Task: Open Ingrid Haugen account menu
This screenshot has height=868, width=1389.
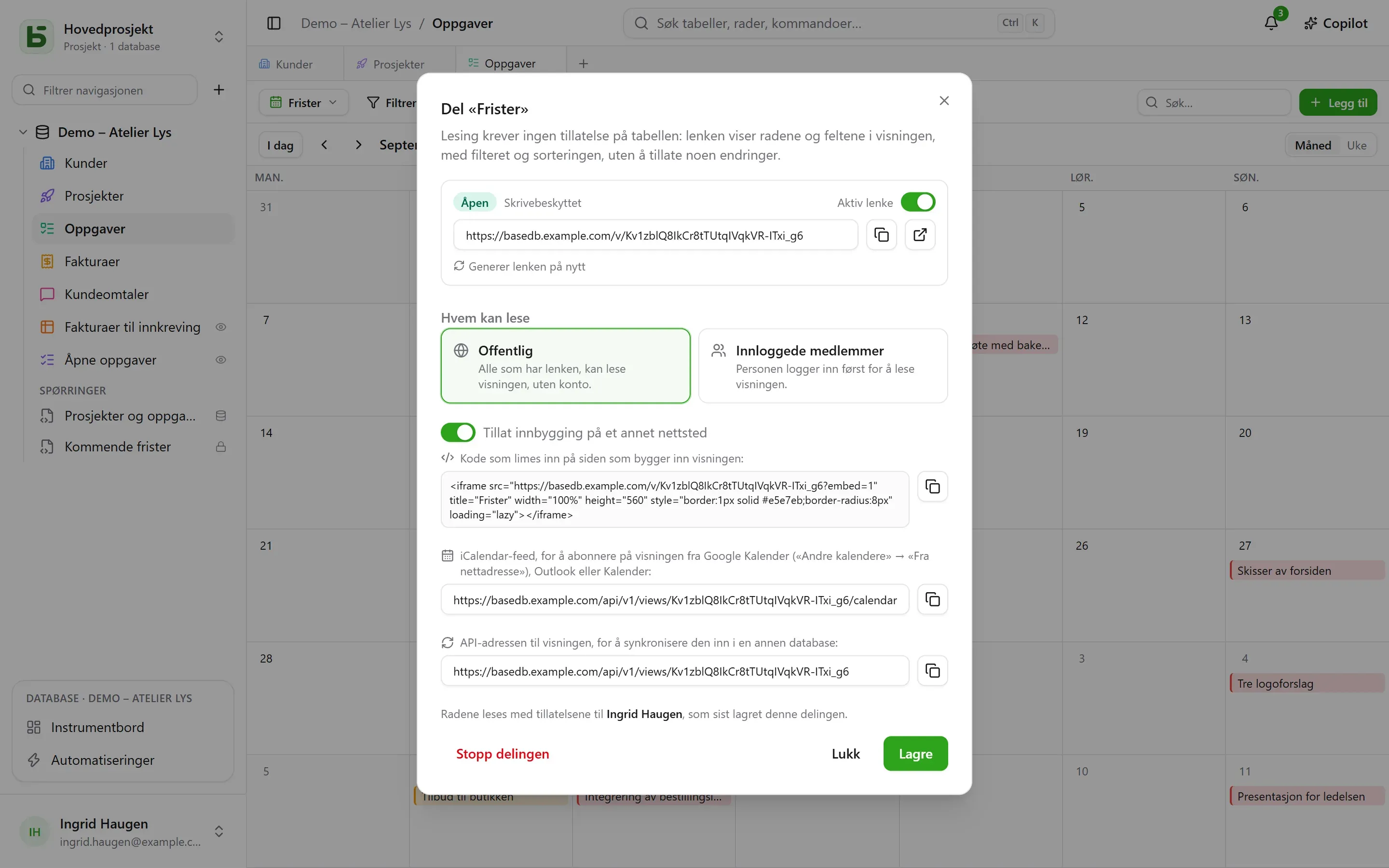Action: pos(123,832)
